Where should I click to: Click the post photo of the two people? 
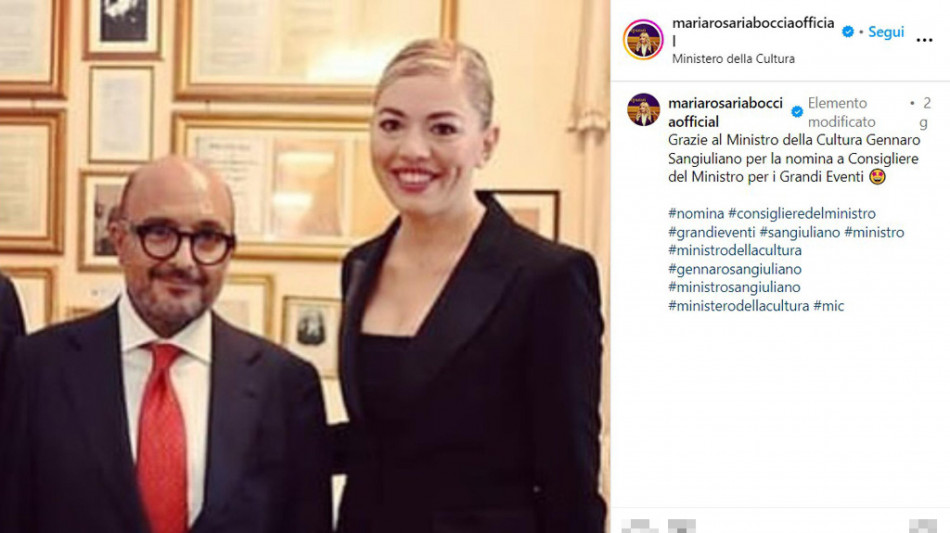[305, 266]
